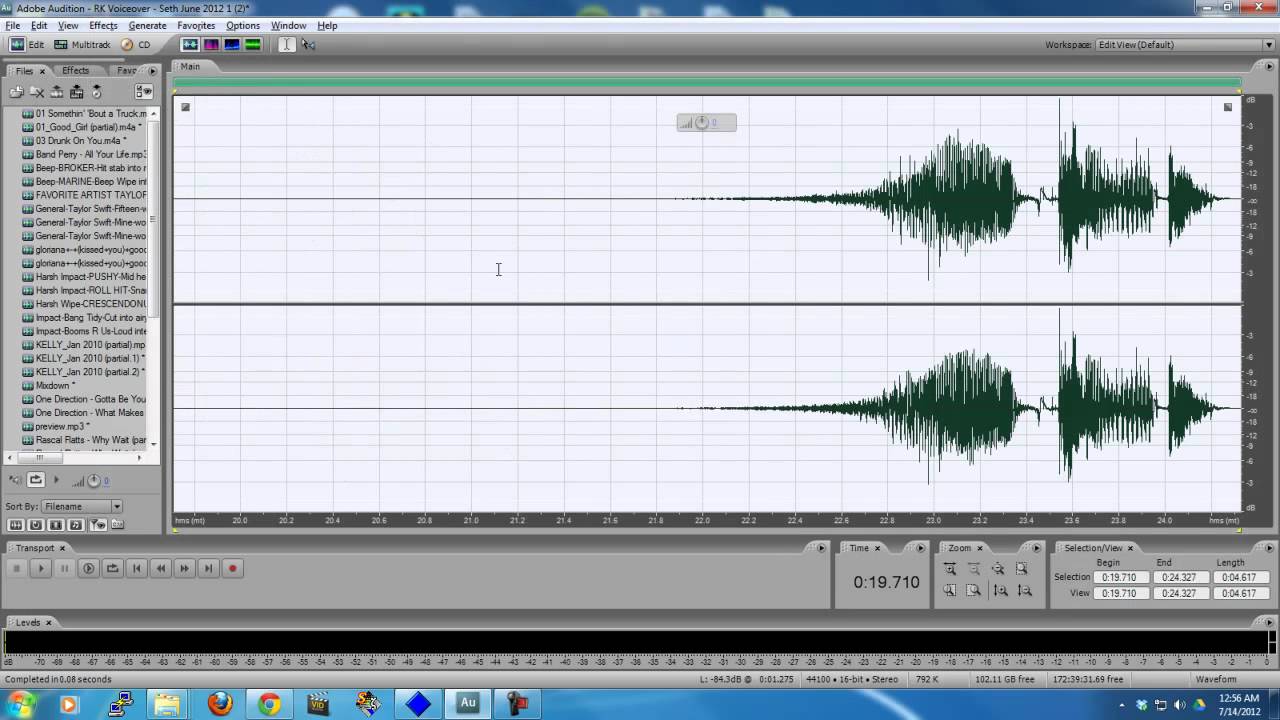This screenshot has height=720, width=1280.
Task: Click Zoom Out Vertically icon
Action: (1024, 590)
